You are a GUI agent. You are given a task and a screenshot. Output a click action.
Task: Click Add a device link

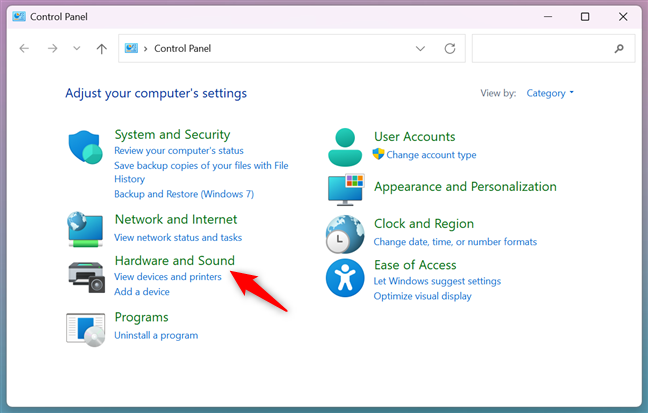(x=142, y=291)
